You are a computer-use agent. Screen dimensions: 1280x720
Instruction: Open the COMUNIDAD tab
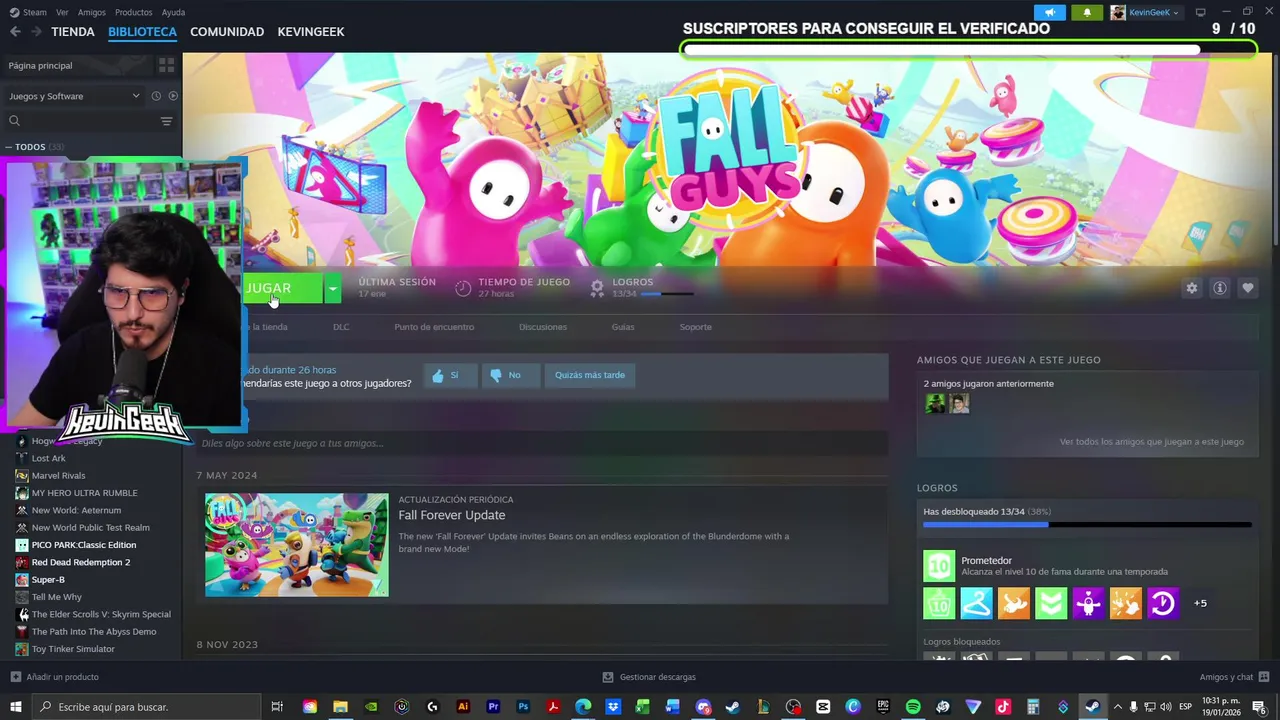pos(227,32)
